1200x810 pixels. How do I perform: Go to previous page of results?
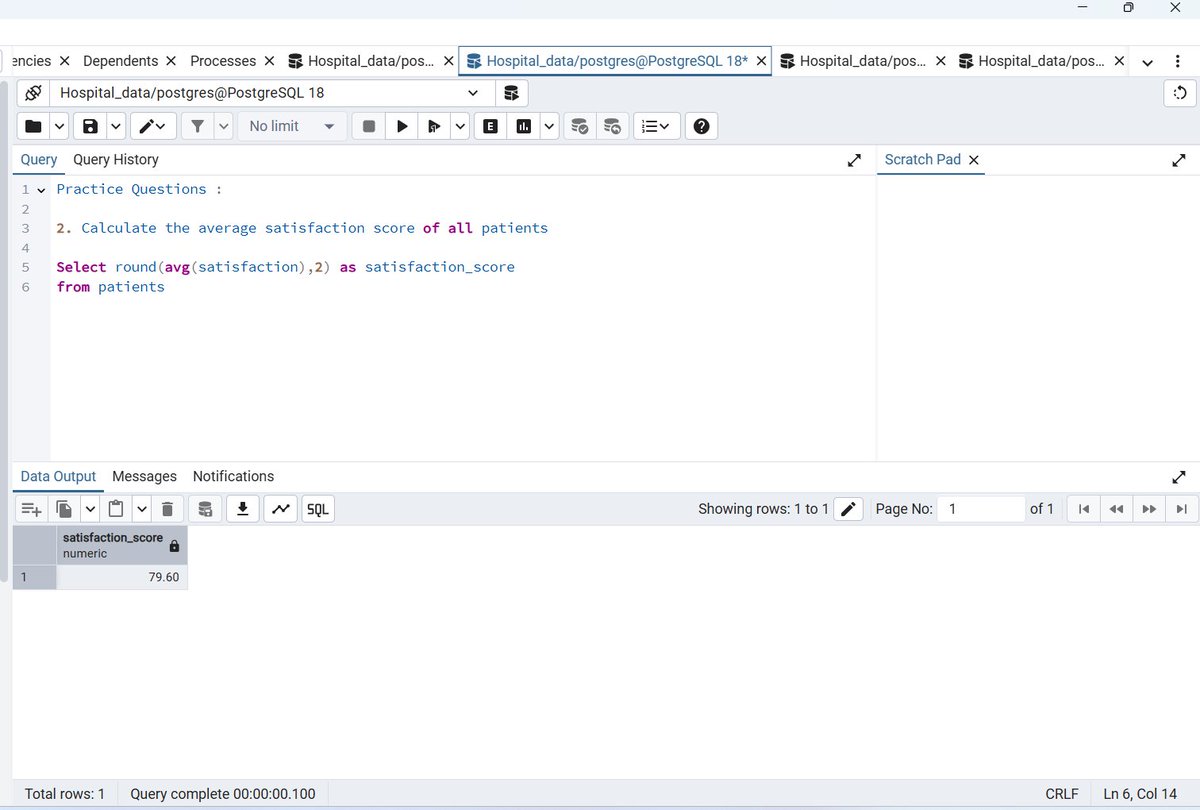[1116, 509]
